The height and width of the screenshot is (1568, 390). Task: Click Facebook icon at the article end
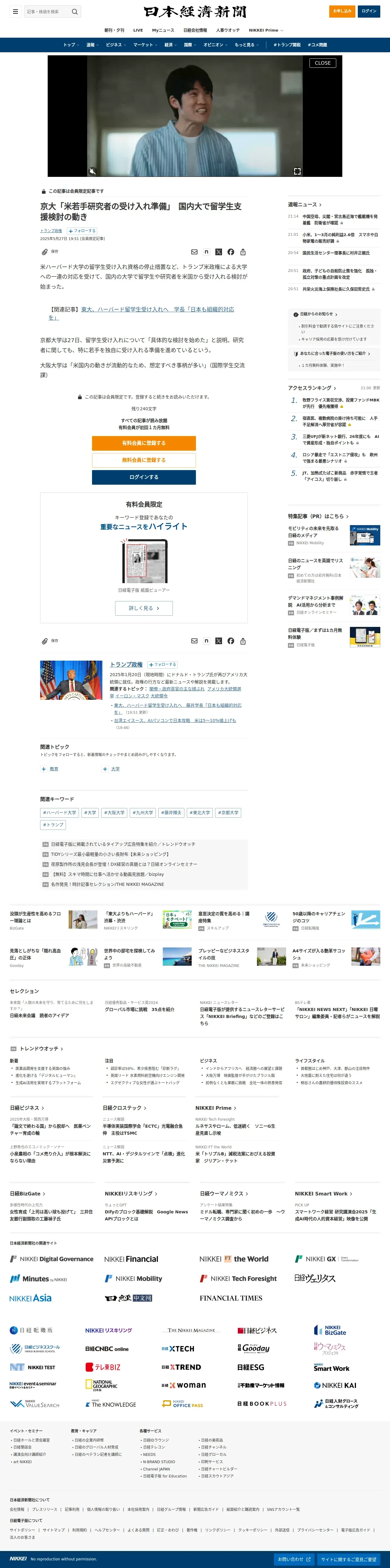click(231, 641)
